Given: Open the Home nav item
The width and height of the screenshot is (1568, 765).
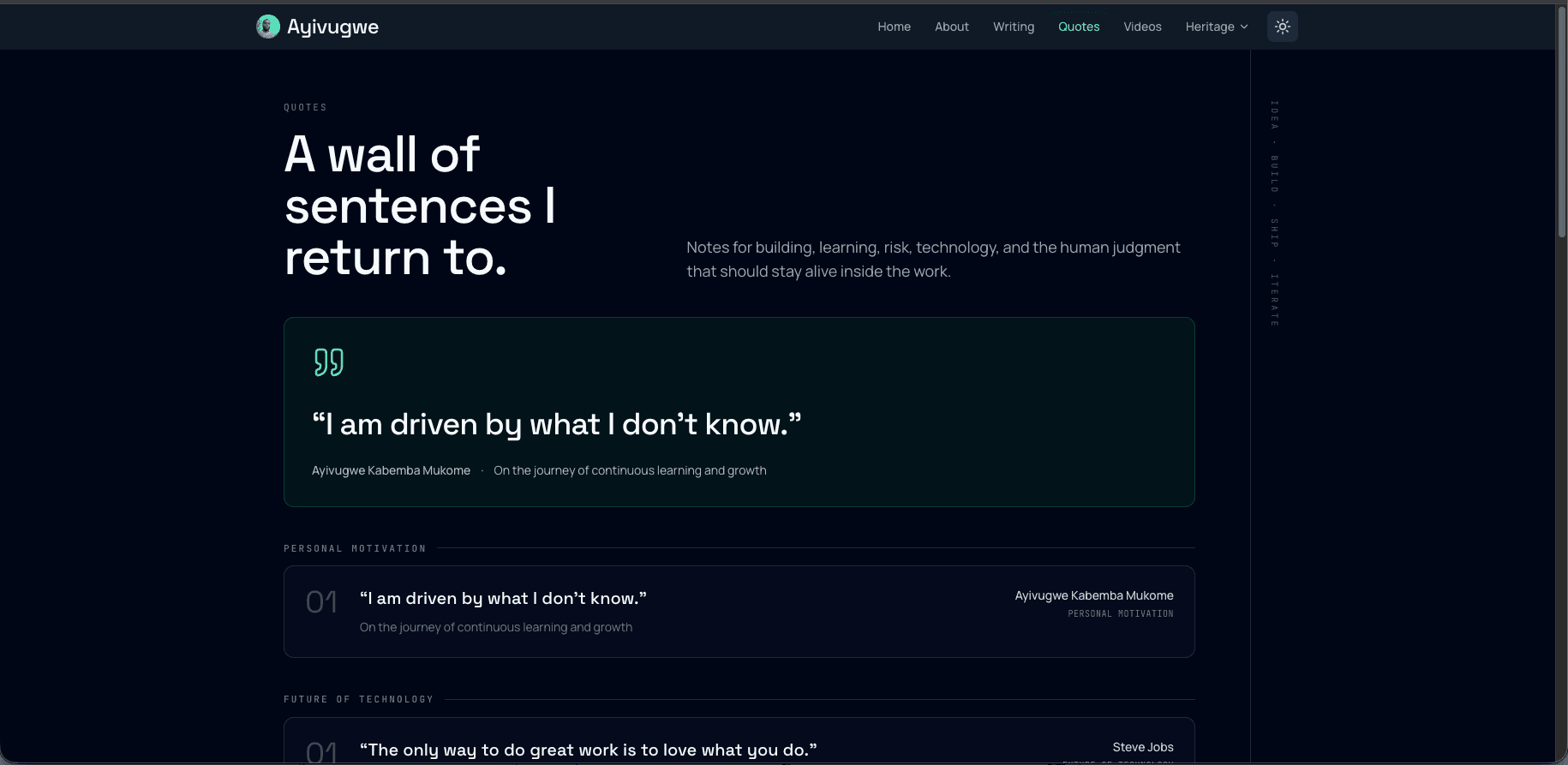Looking at the screenshot, I should pyautogui.click(x=894, y=27).
